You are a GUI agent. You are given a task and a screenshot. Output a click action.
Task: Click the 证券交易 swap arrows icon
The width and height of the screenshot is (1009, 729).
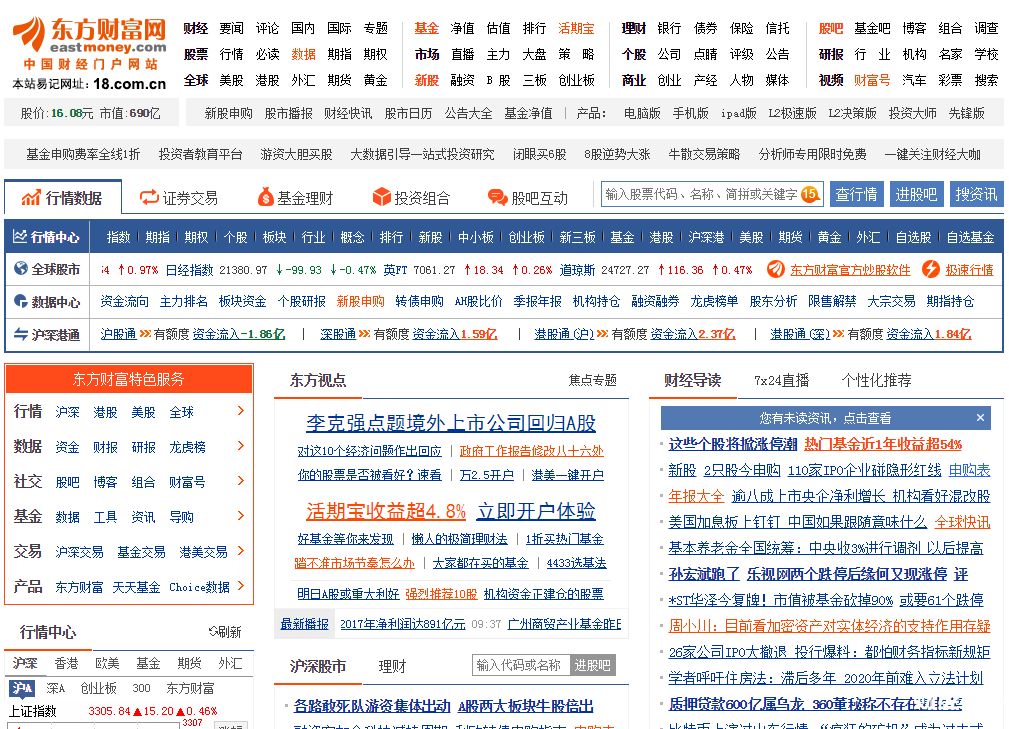(x=149, y=198)
